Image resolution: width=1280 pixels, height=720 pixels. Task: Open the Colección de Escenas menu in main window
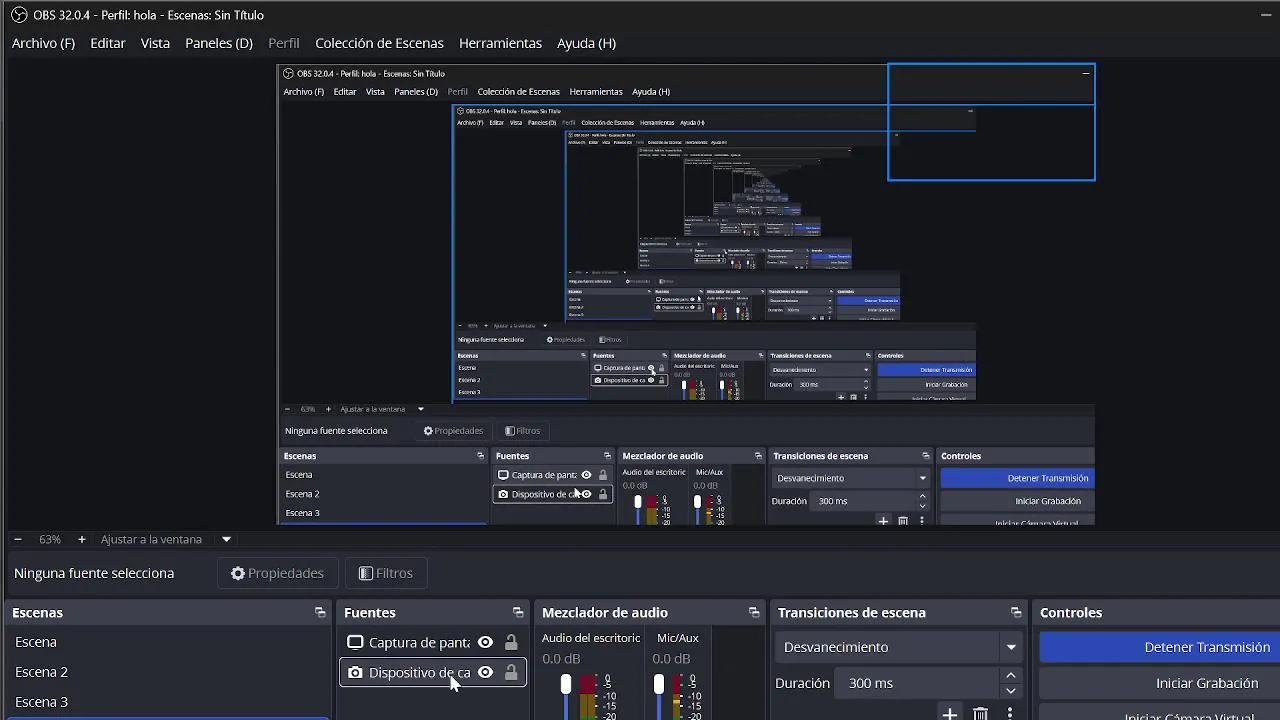(379, 43)
